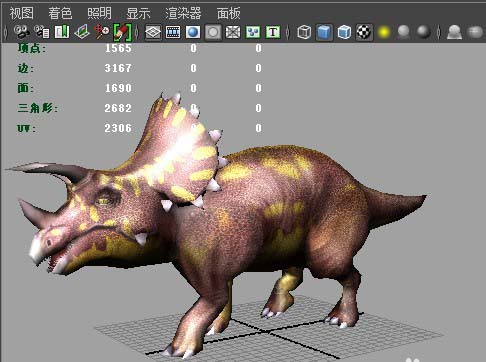Click the dark High Quality sphere icon
486x362 pixels.
(x=424, y=32)
